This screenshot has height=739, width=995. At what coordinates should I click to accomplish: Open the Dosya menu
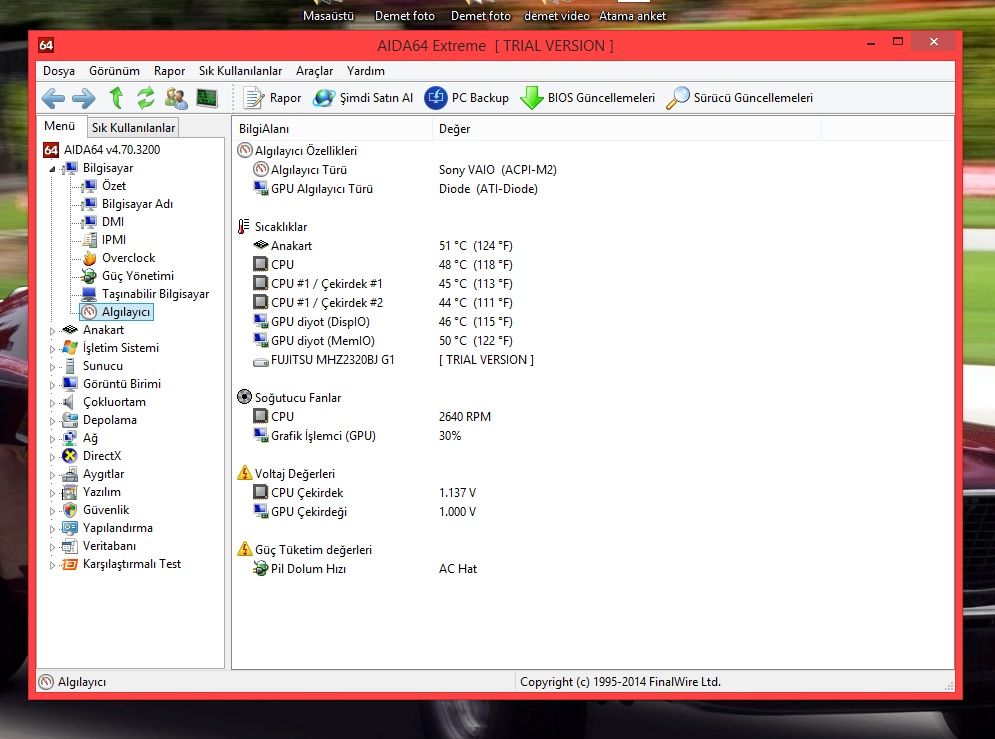[x=59, y=71]
